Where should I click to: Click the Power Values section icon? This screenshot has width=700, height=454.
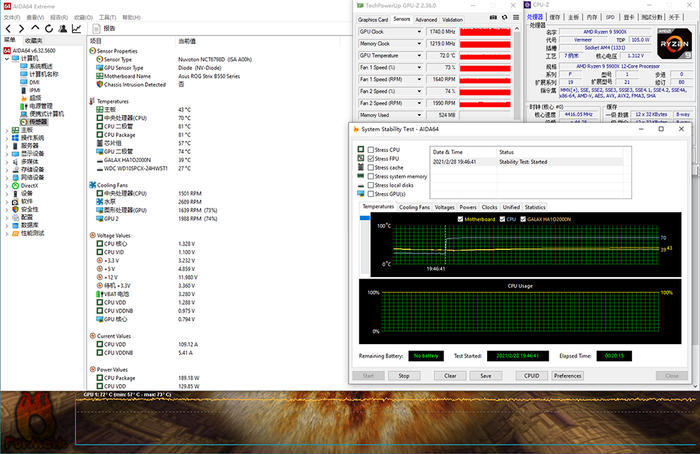(92, 369)
